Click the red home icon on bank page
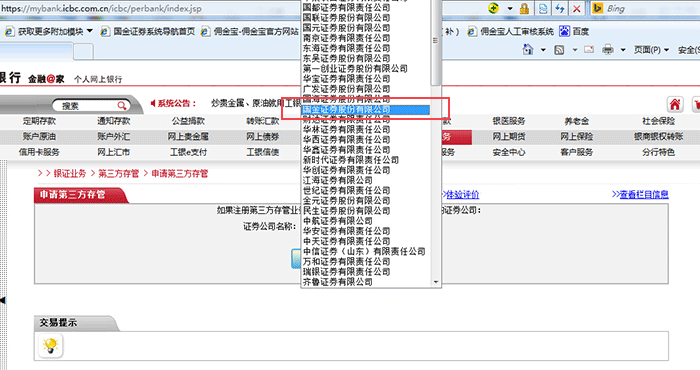This screenshot has width=700, height=370. pos(675,104)
